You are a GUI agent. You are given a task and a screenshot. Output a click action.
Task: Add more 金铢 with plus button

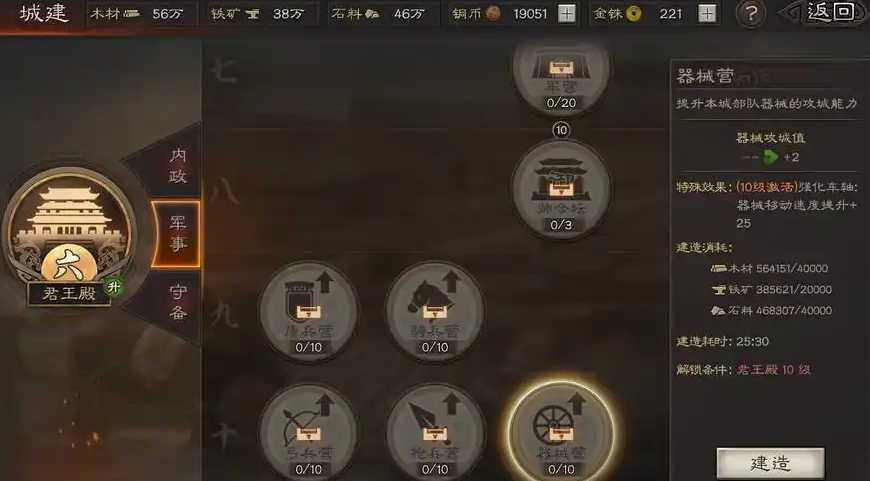(707, 13)
